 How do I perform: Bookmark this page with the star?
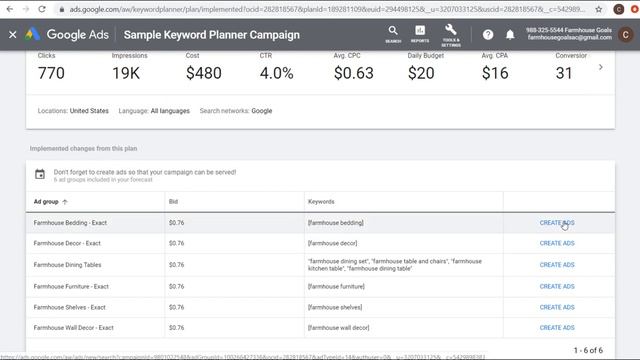(598, 9)
